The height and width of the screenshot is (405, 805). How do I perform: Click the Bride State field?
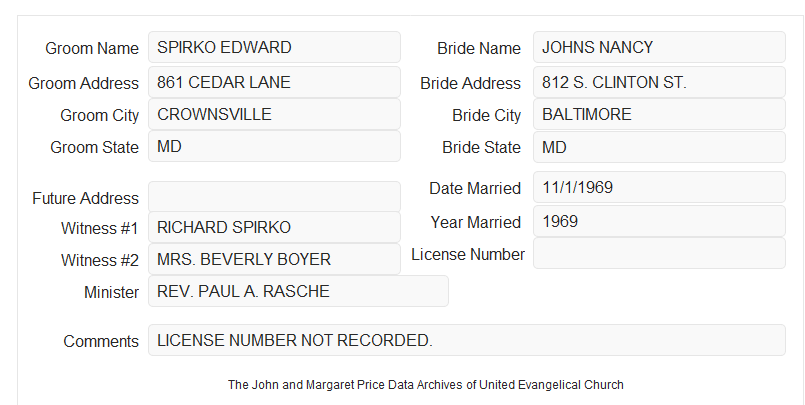point(659,147)
